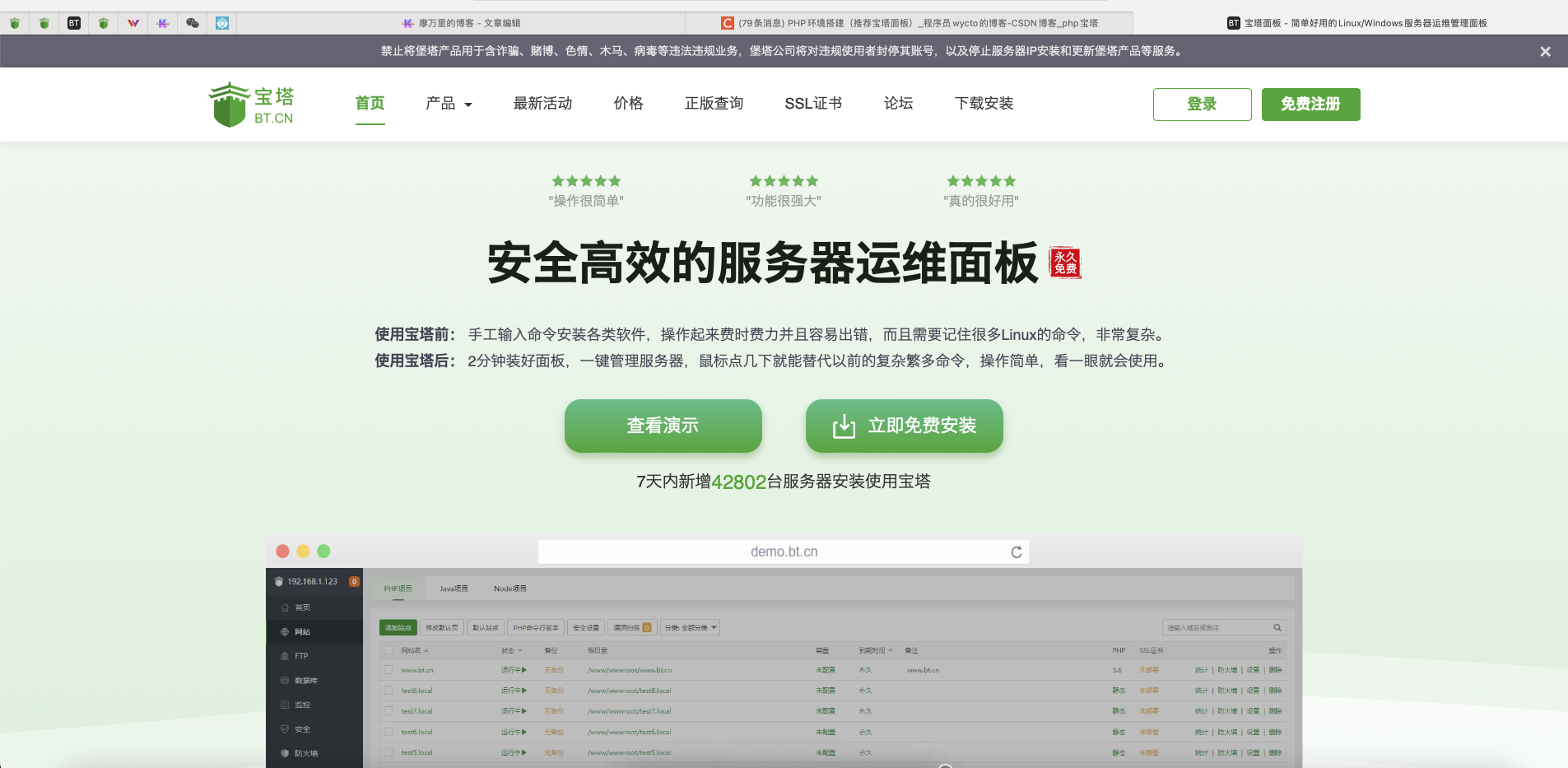Click the test8.local site name link

(x=416, y=691)
